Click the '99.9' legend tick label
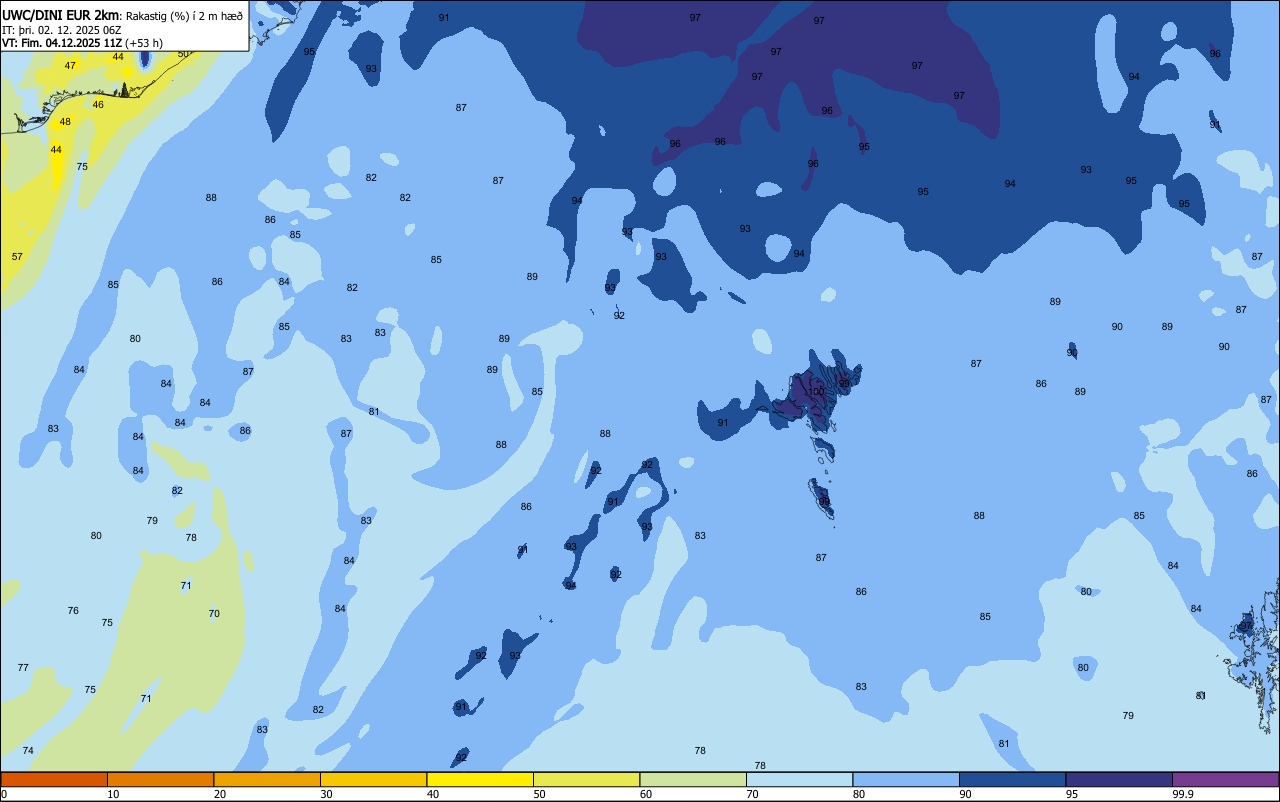Image resolution: width=1280 pixels, height=802 pixels. 1183,794
